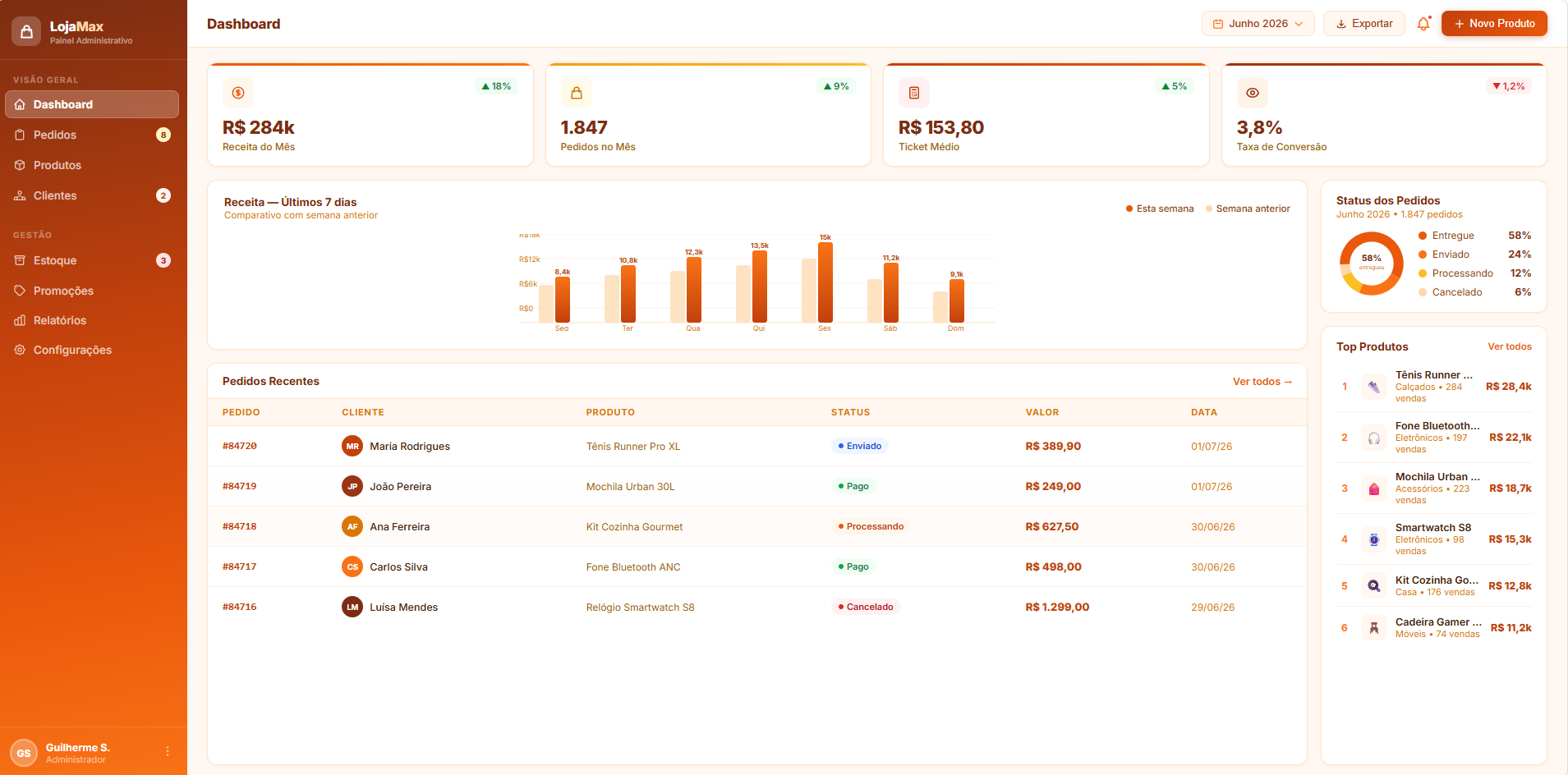Open order #84720

click(240, 447)
